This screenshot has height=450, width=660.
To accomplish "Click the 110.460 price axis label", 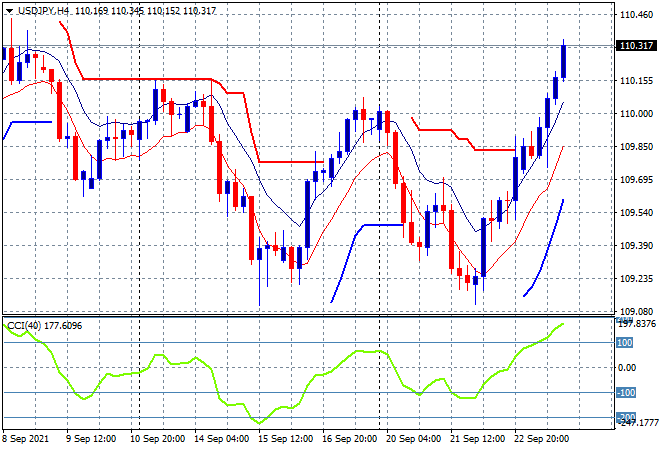I will pos(636,15).
